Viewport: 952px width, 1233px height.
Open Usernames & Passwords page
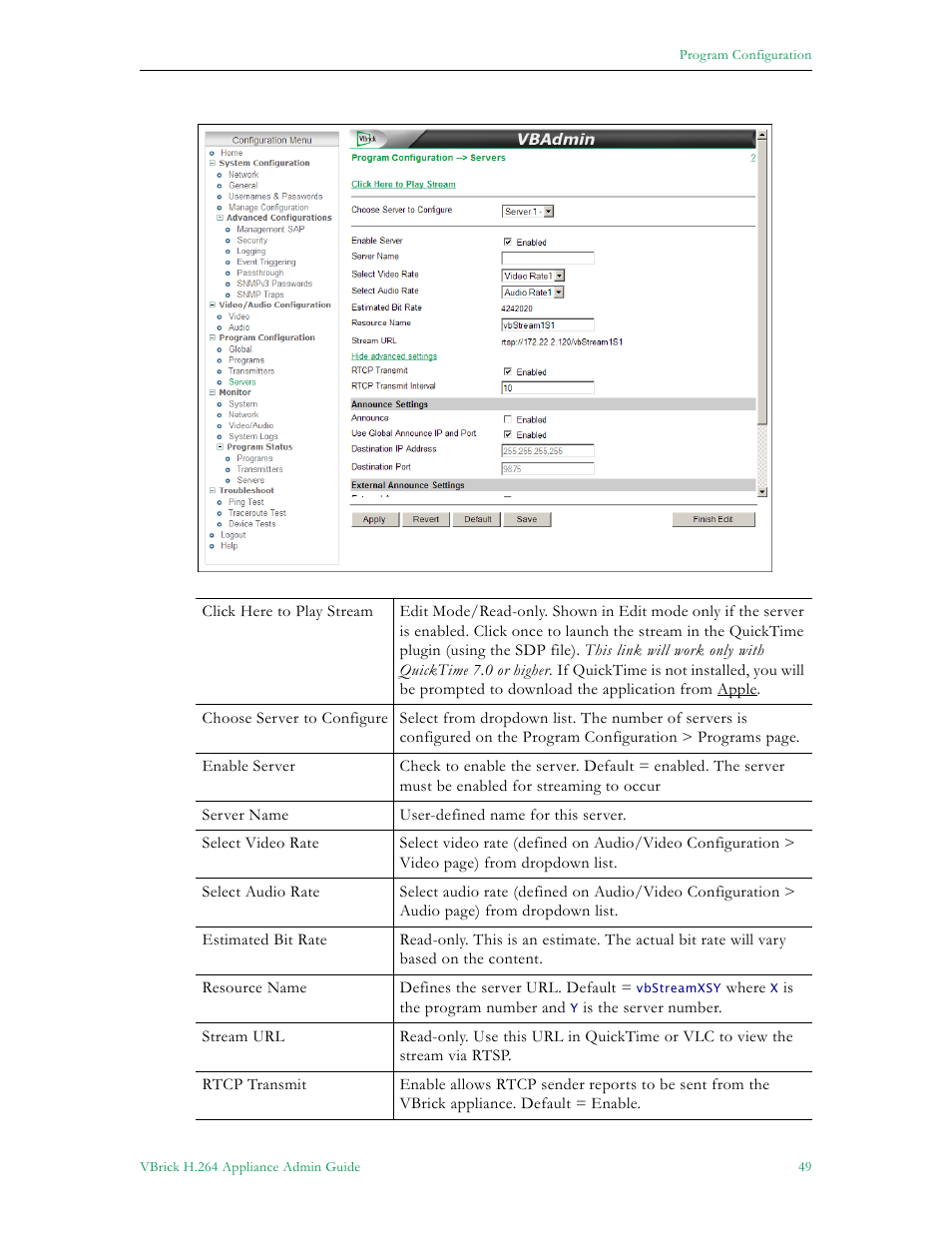pos(275,197)
